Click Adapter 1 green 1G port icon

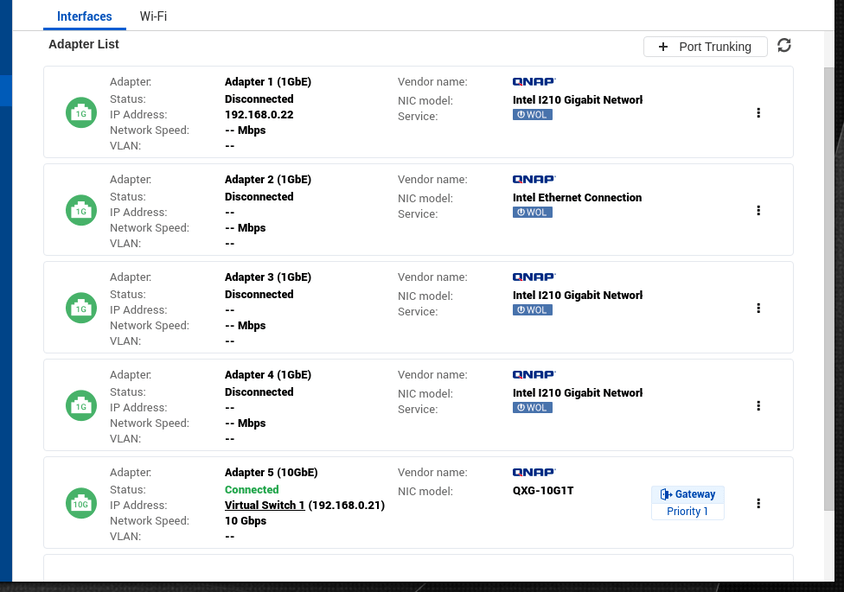tap(81, 113)
